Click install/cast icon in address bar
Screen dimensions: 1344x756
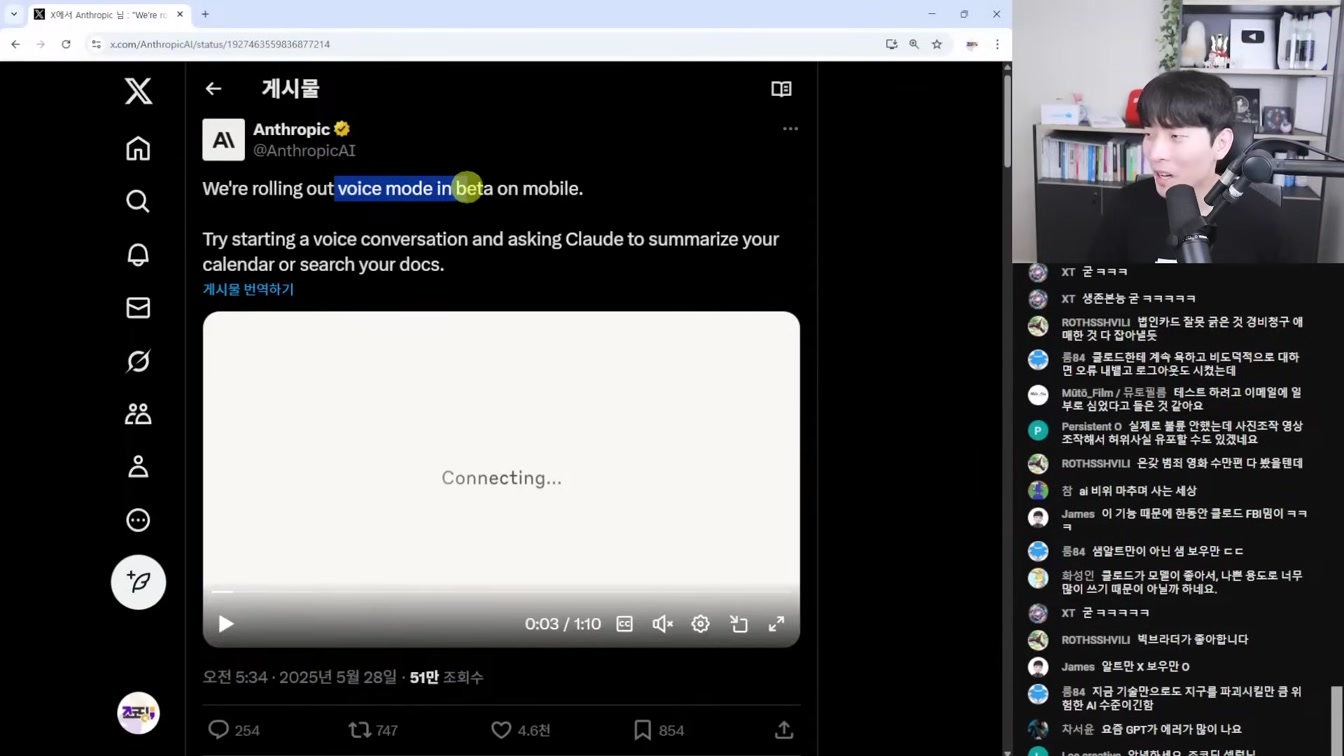click(x=891, y=44)
